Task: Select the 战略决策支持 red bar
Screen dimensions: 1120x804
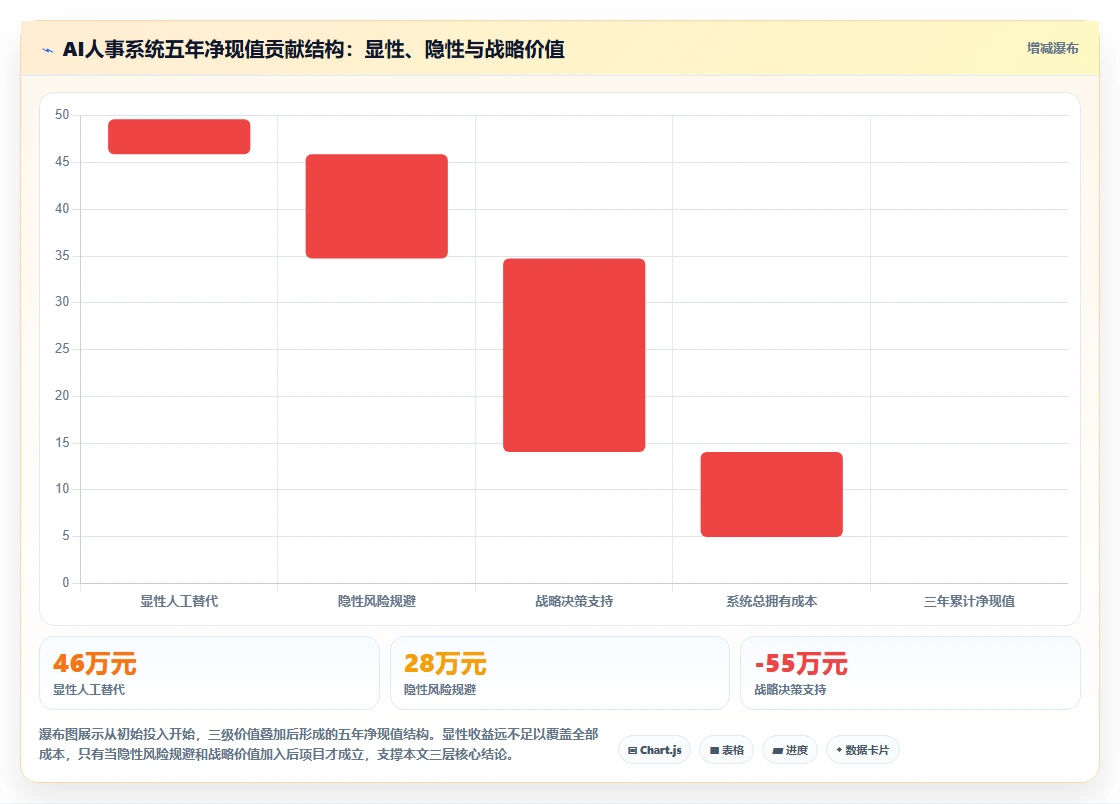Action: pos(574,355)
